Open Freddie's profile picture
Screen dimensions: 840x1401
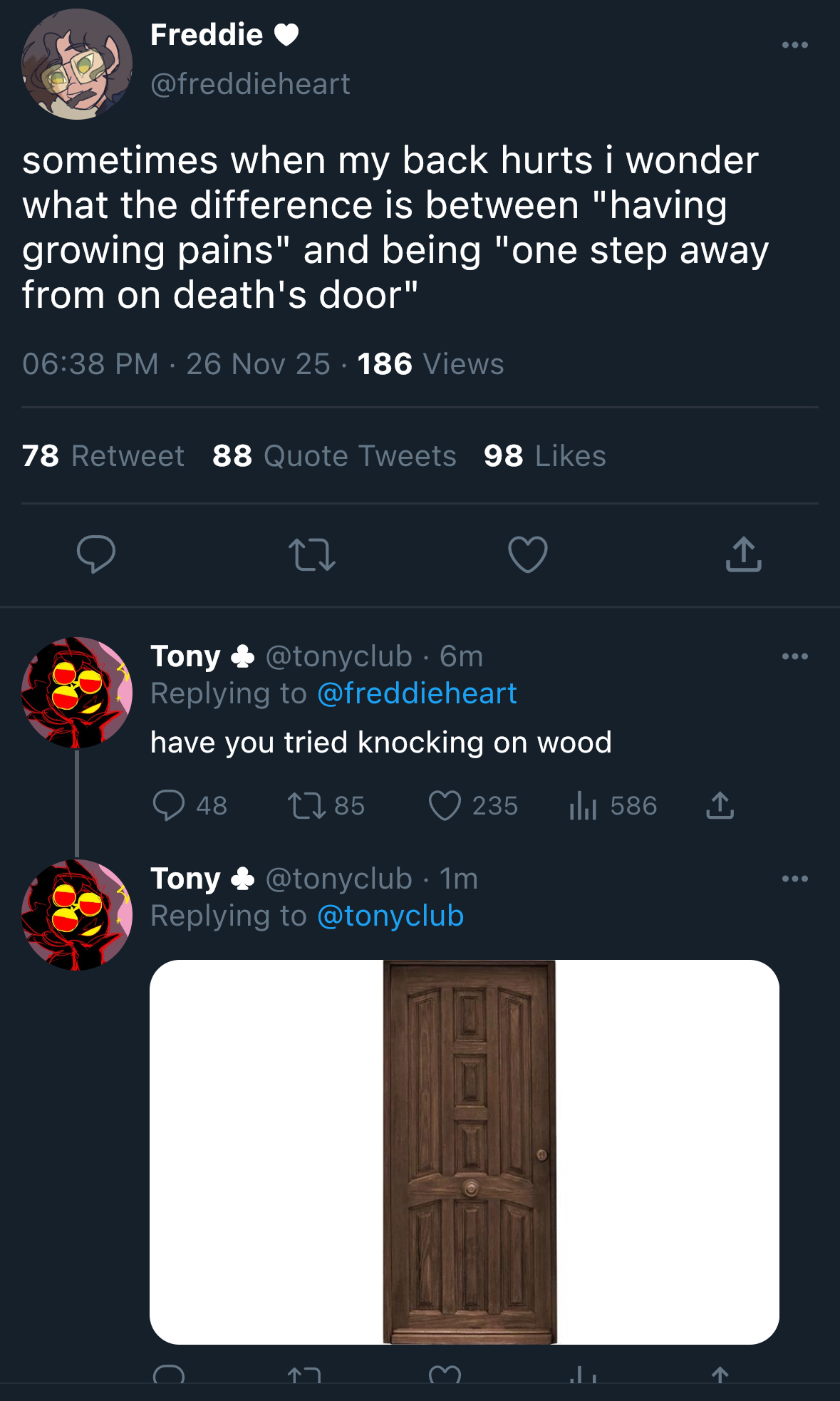pyautogui.click(x=77, y=64)
